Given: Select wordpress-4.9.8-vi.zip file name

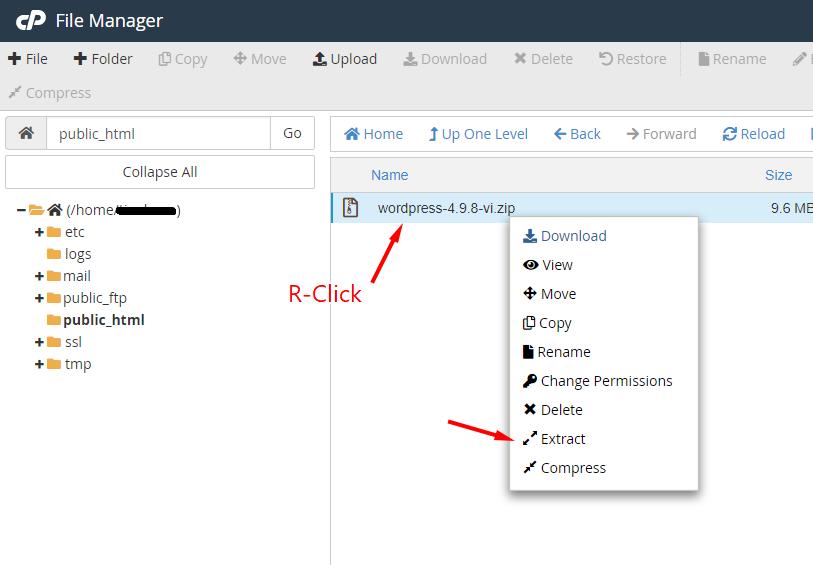Looking at the screenshot, I should [x=446, y=208].
